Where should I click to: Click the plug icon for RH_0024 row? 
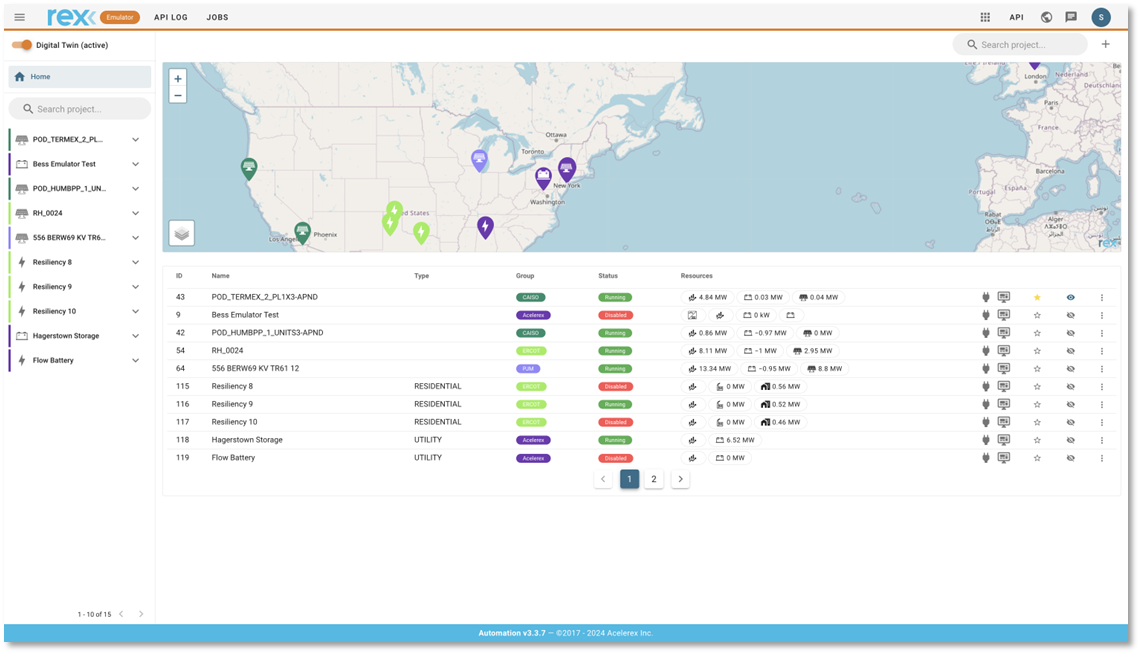985,351
